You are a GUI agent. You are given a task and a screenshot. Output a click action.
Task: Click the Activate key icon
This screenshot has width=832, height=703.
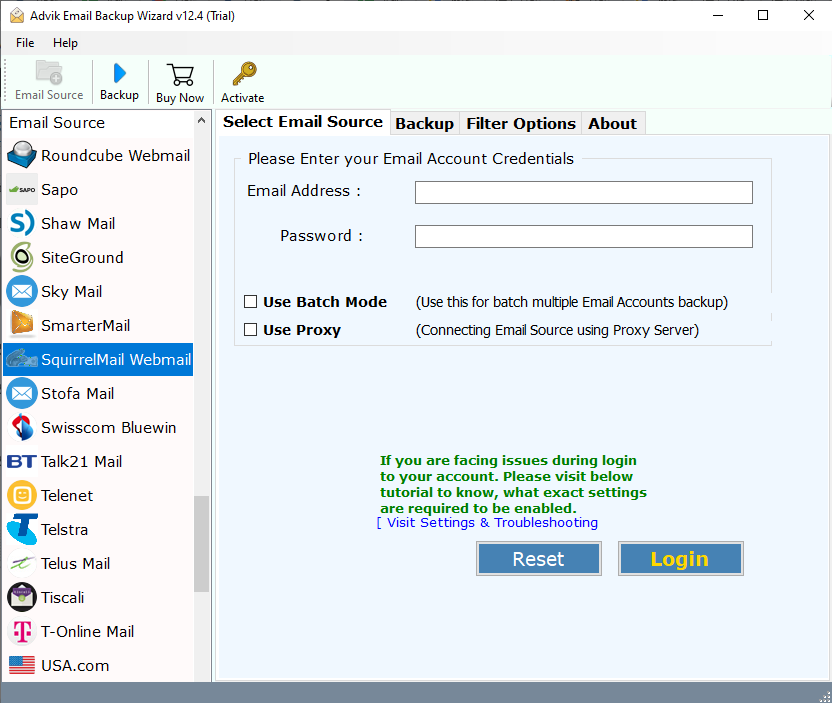244,74
